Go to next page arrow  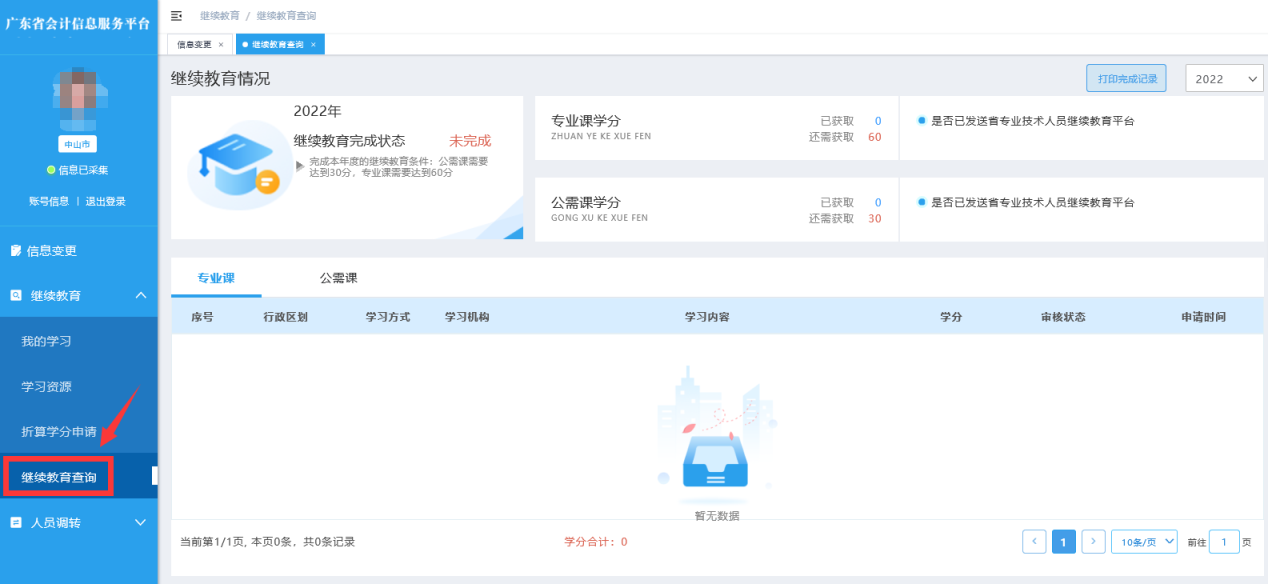tap(1093, 542)
